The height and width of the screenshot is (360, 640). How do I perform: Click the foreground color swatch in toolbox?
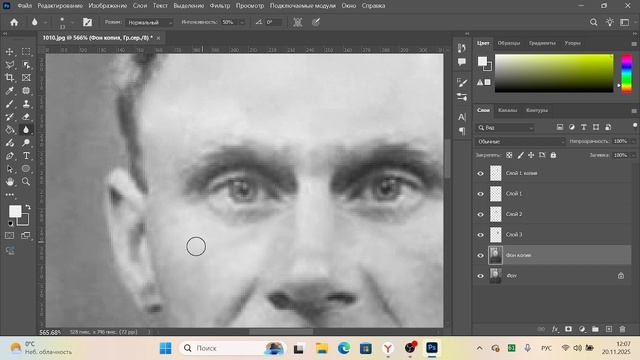(x=15, y=211)
